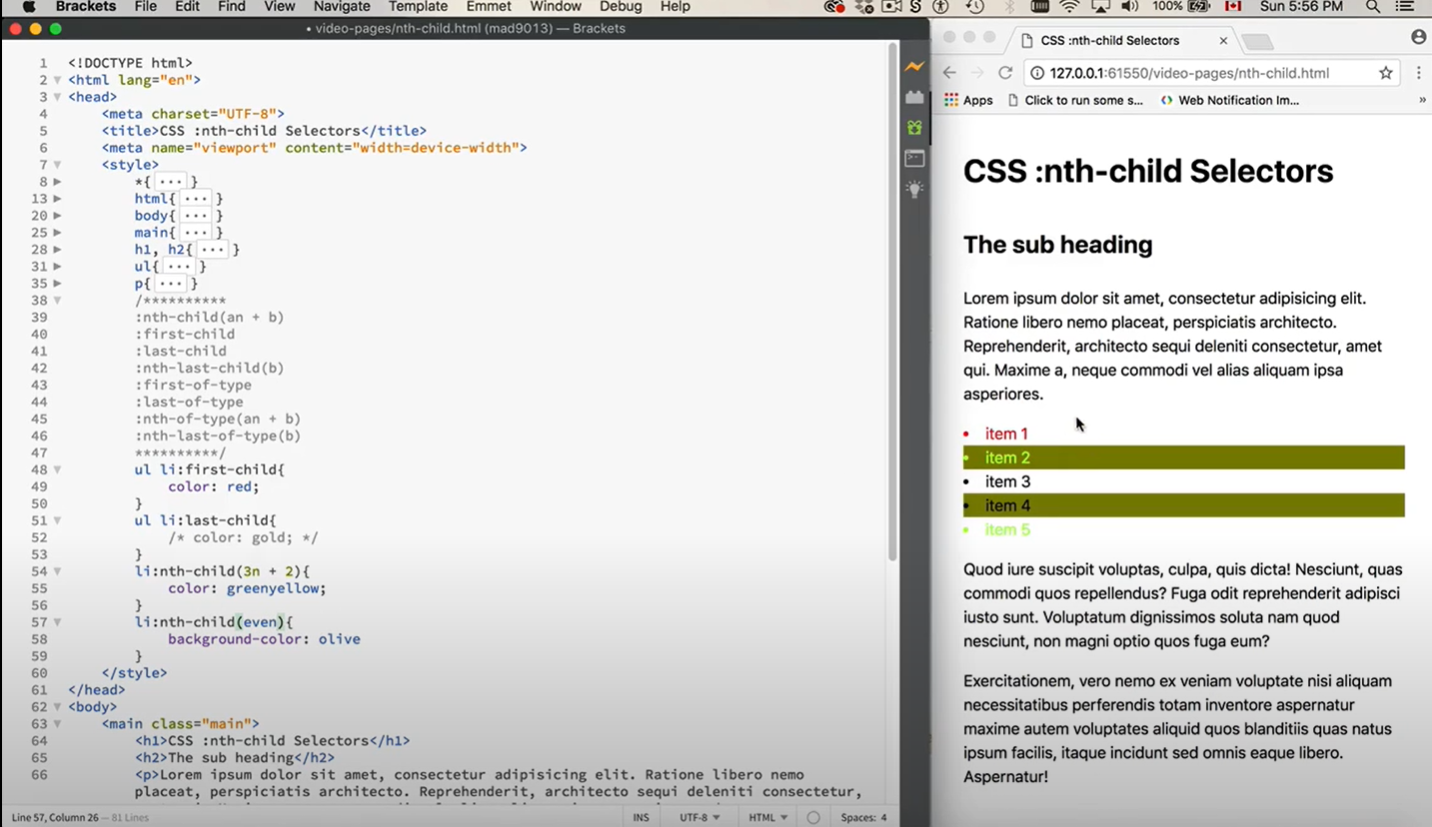1432x827 pixels.
Task: Go forward in the Chrome browser
Action: point(978,73)
